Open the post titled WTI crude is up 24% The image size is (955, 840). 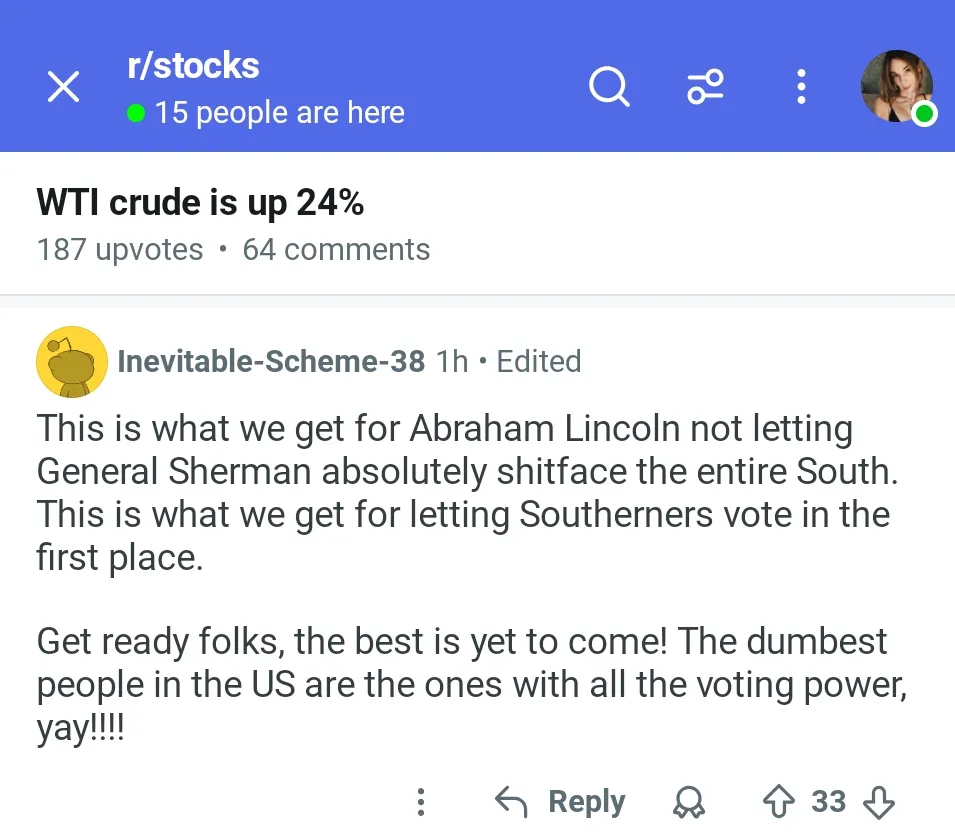200,203
